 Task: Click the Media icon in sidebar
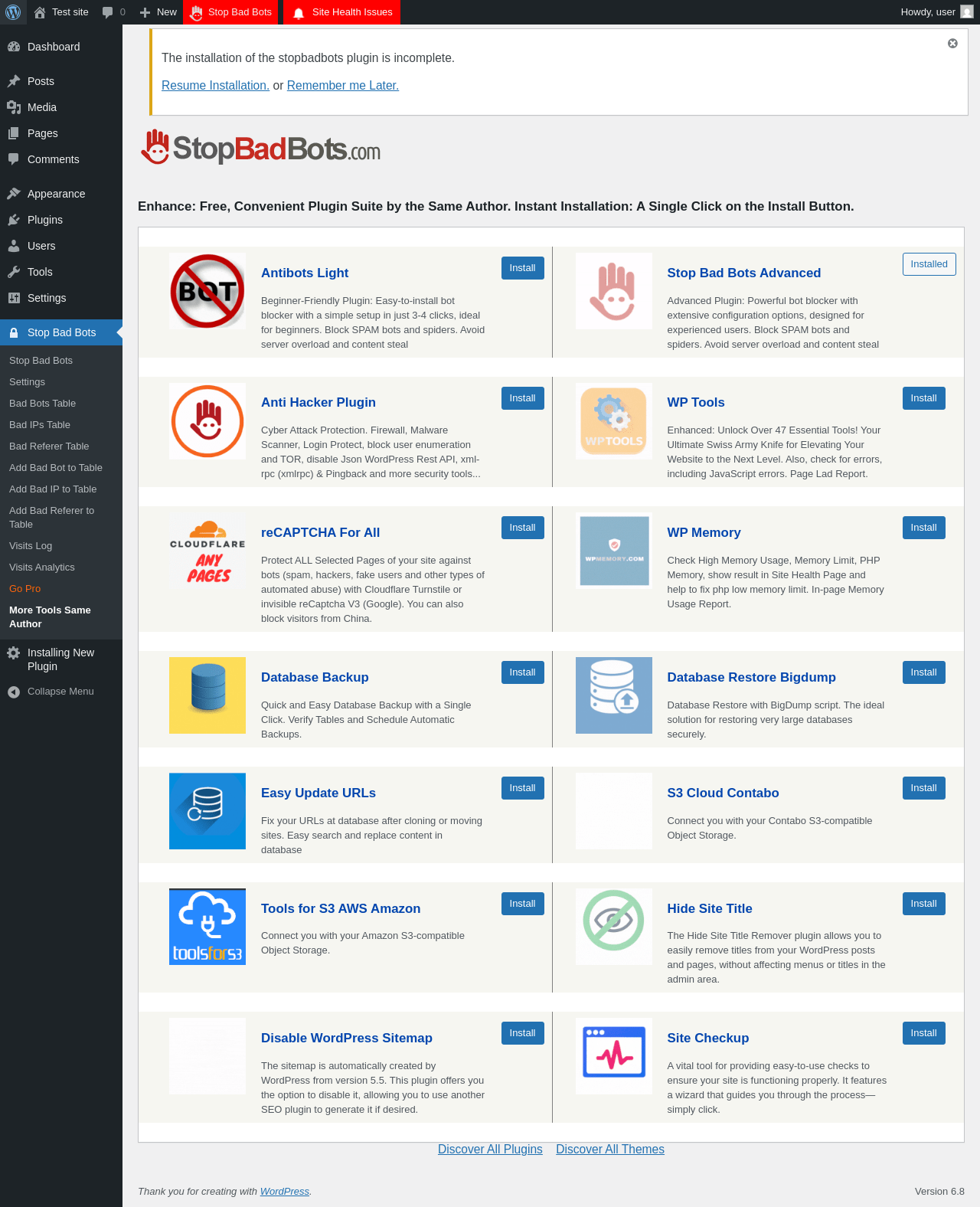pos(14,107)
